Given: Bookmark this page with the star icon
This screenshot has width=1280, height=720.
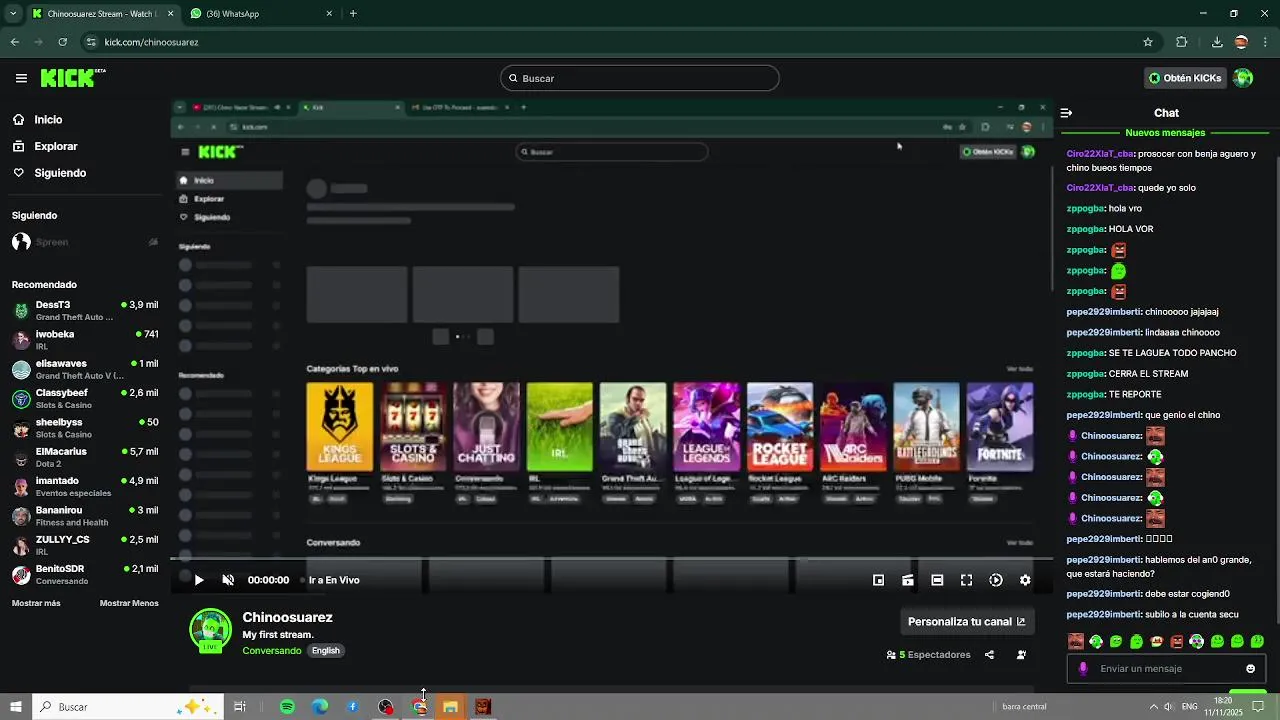Looking at the screenshot, I should click(x=1148, y=42).
